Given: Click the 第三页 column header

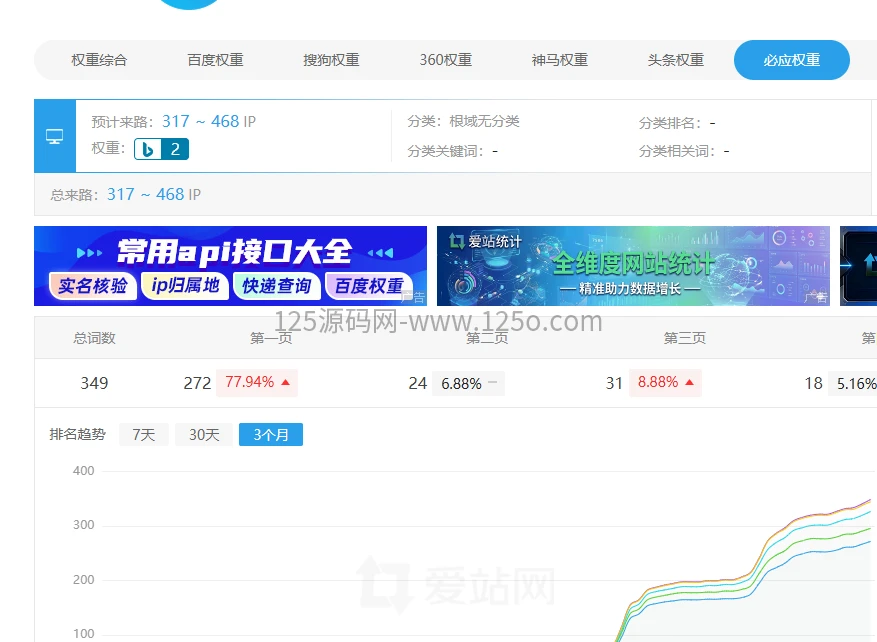Looking at the screenshot, I should pos(685,338).
